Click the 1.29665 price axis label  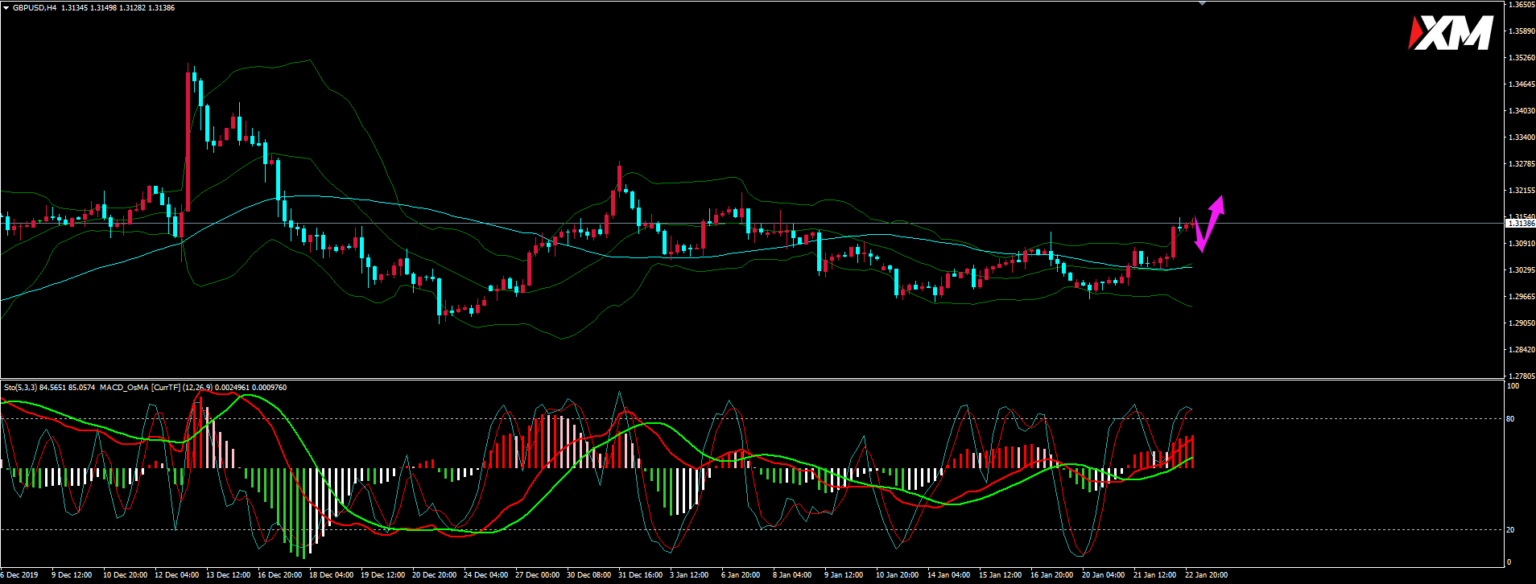point(1520,296)
